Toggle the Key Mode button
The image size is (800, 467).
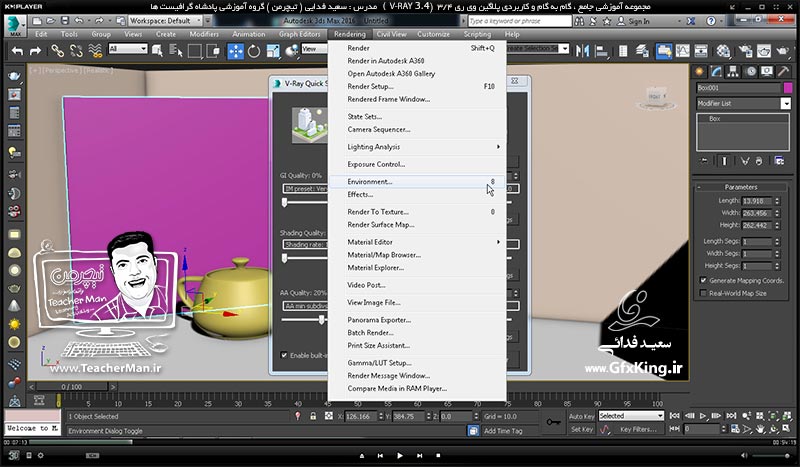tap(674, 429)
